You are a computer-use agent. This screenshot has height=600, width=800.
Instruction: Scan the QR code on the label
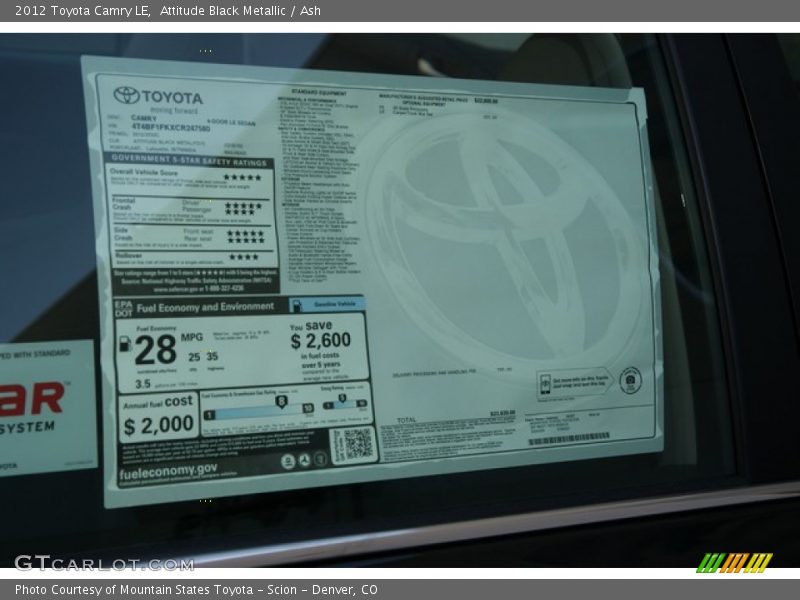click(358, 442)
